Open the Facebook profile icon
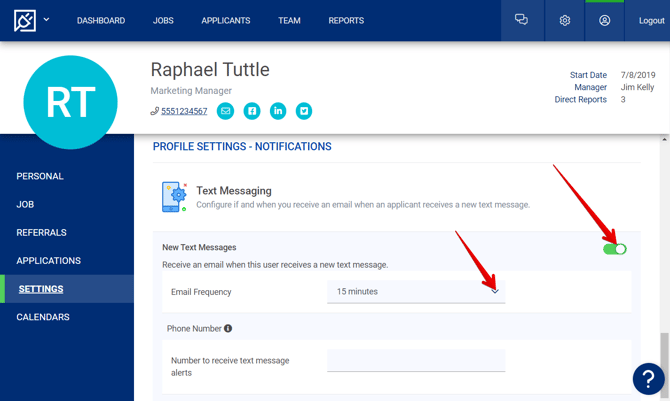Image resolution: width=670 pixels, height=401 pixels. [252, 111]
